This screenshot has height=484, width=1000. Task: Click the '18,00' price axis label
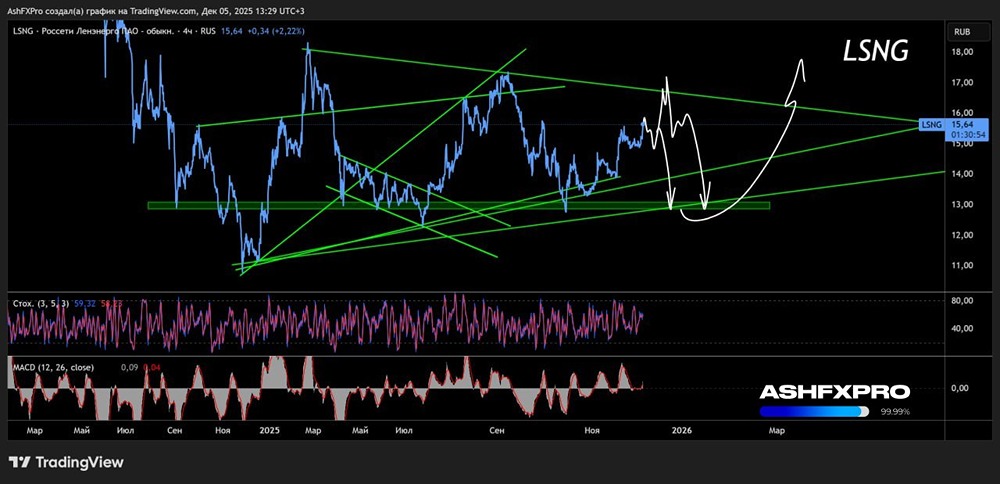(x=962, y=52)
